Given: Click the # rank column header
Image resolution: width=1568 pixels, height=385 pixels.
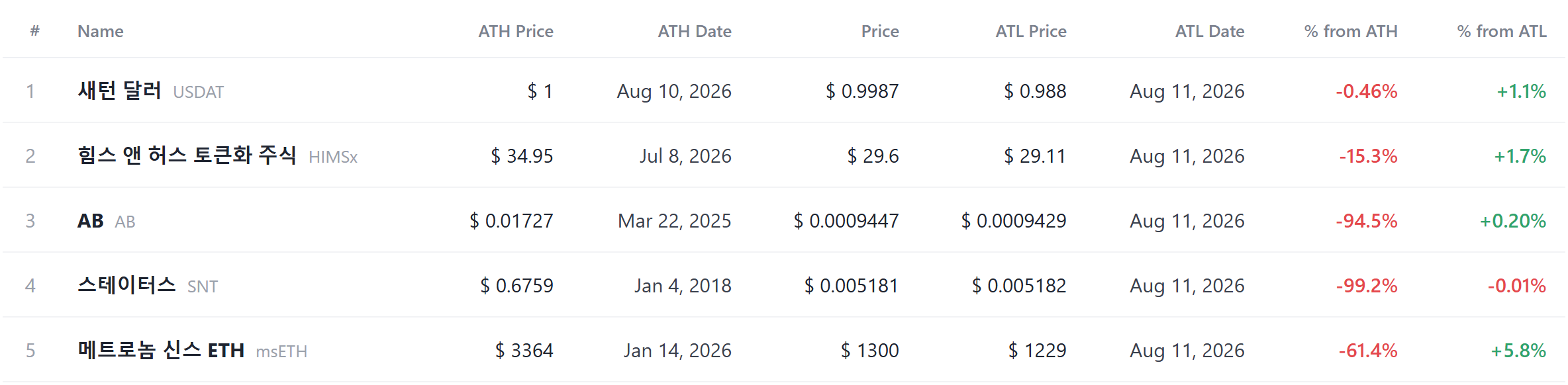Looking at the screenshot, I should pos(35,31).
